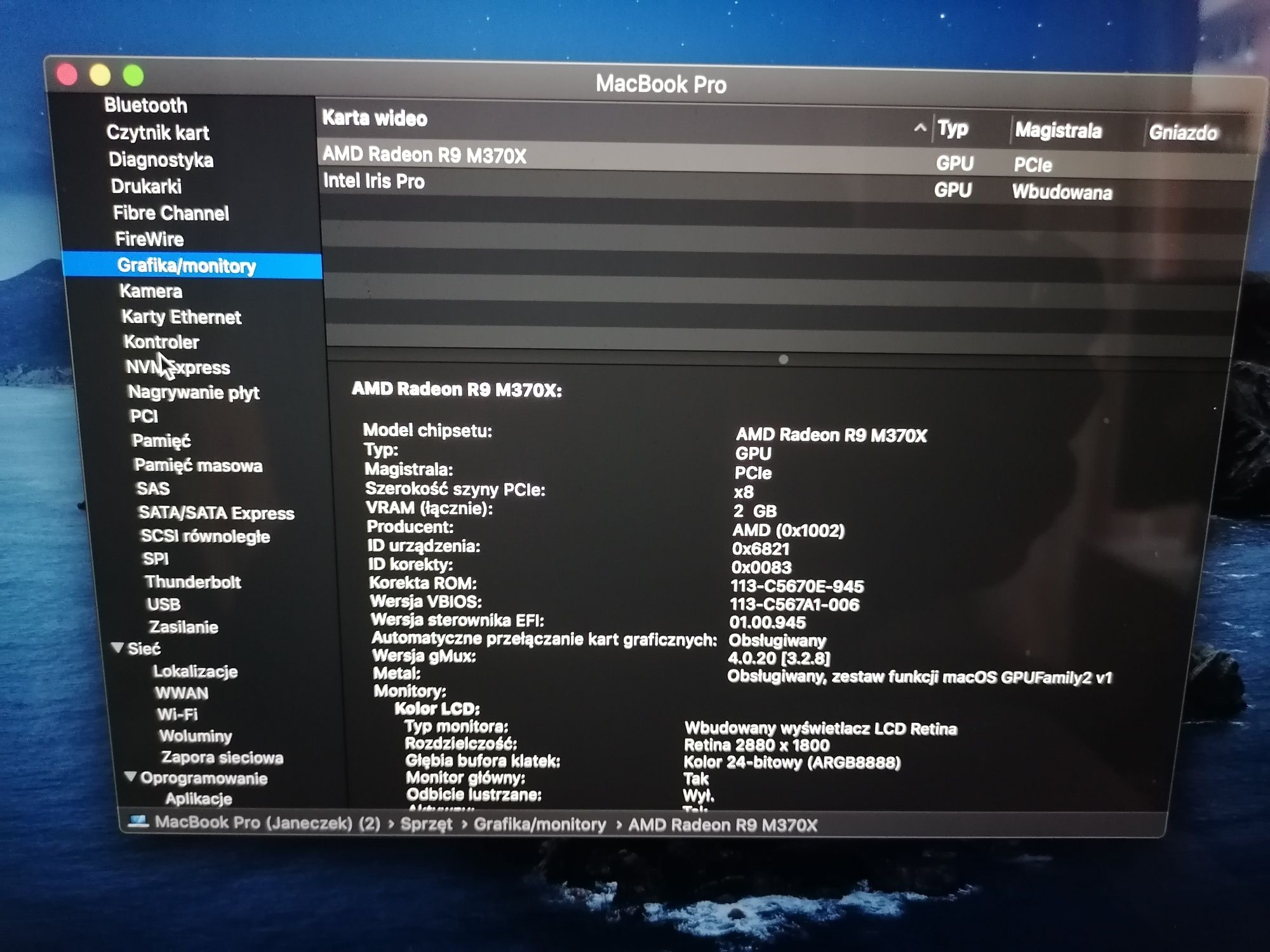Select the AMD Radeon R9 M370X row
1270x952 pixels.
pos(786,159)
